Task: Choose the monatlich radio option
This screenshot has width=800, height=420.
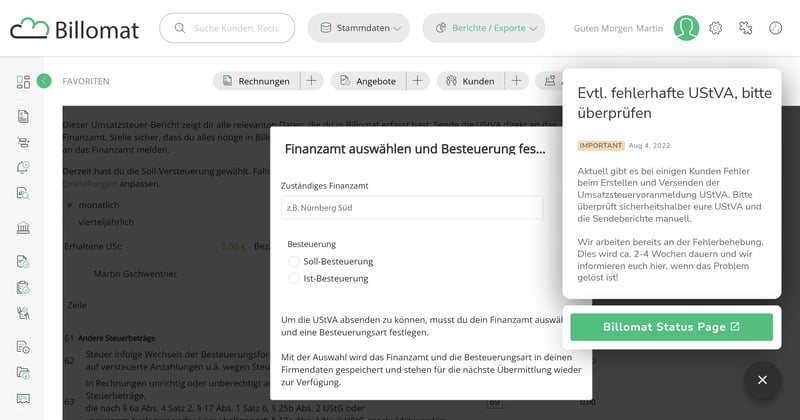Action: pyautogui.click(x=69, y=204)
